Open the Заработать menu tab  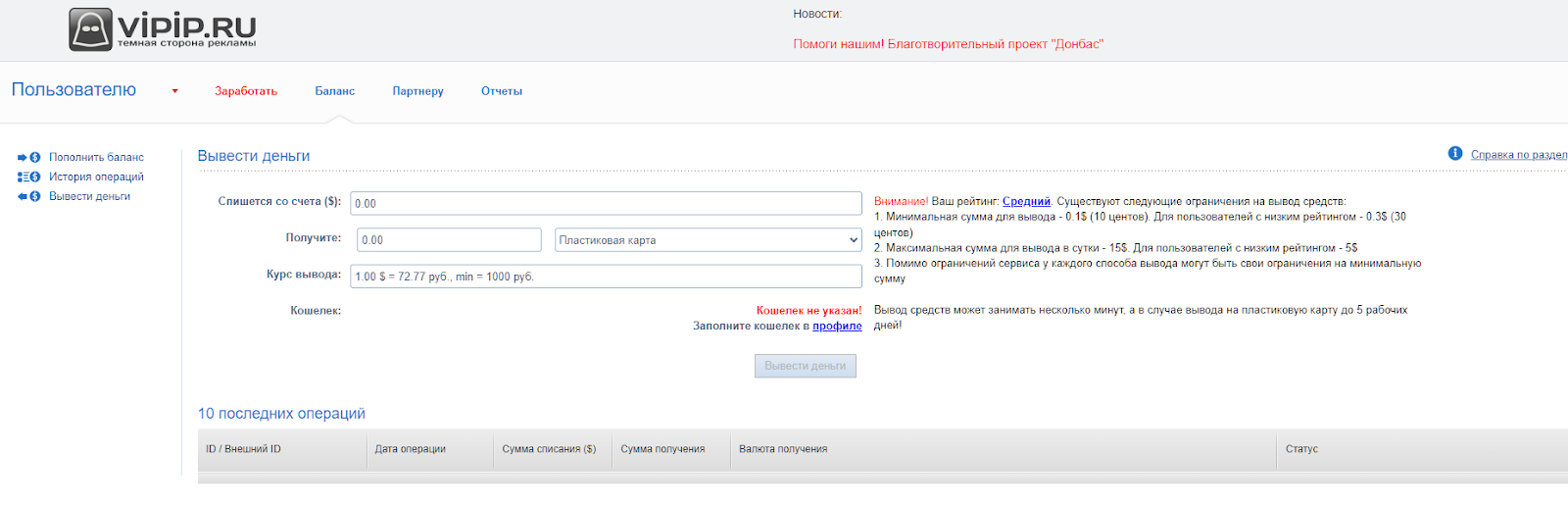[246, 91]
